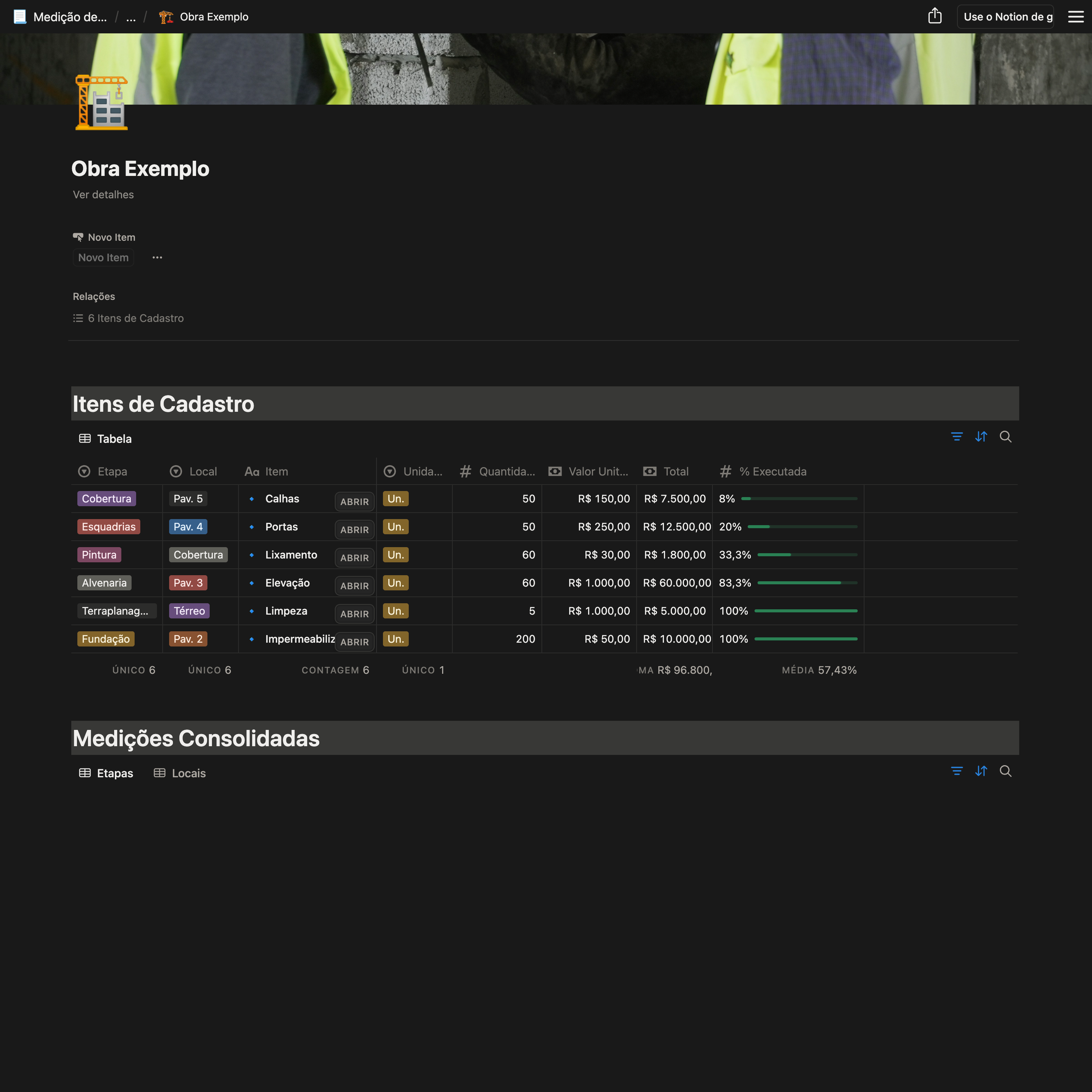Image resolution: width=1092 pixels, height=1092 pixels.
Task: Click the crane page icon
Action: click(x=102, y=103)
